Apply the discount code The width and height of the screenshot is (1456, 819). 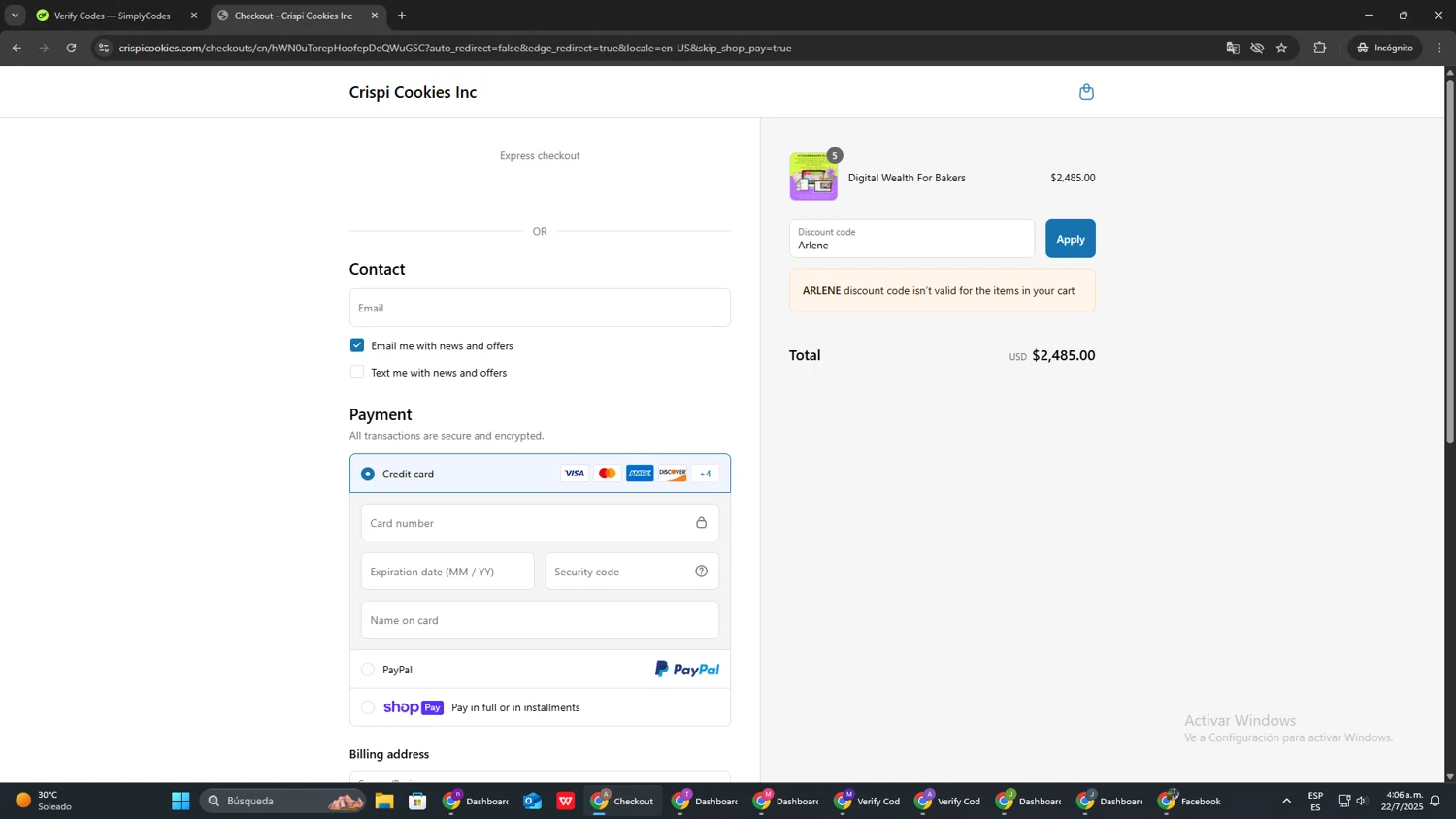coord(1071,239)
